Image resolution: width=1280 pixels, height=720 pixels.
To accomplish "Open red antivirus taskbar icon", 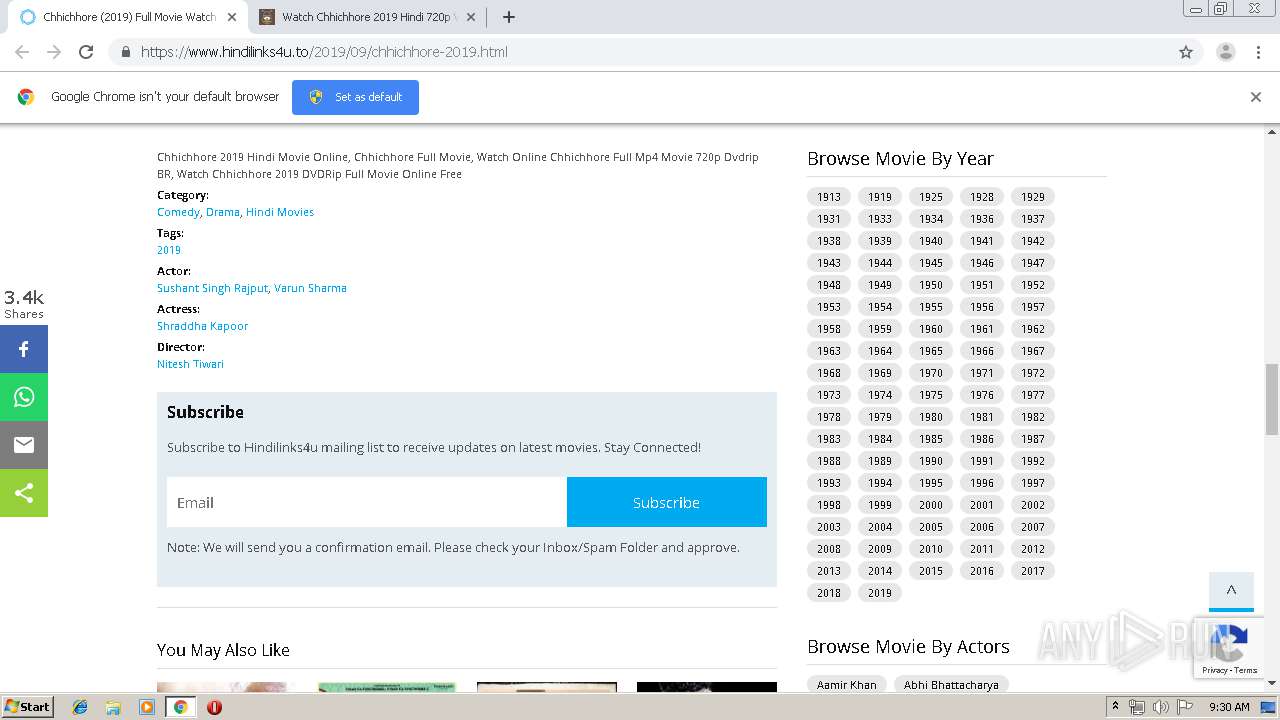I will tap(214, 707).
